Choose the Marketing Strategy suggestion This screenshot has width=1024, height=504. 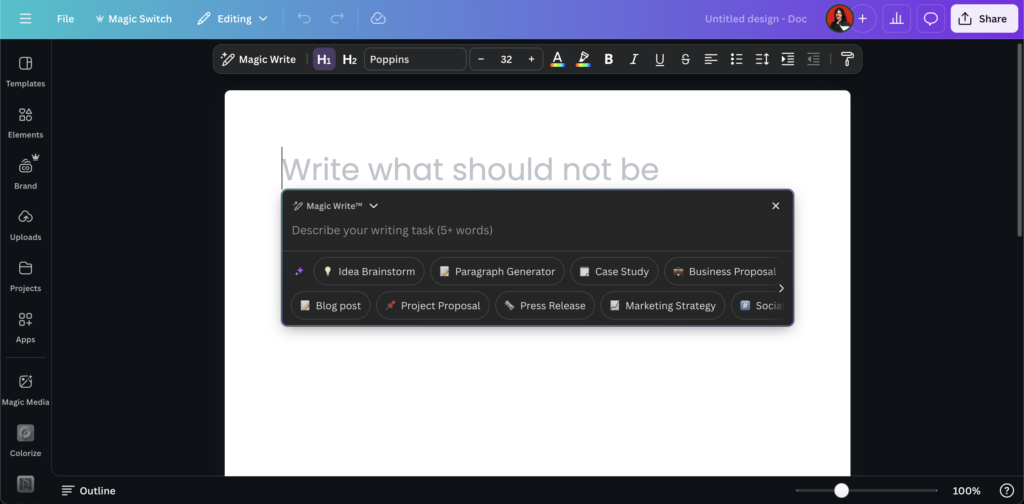click(x=662, y=306)
